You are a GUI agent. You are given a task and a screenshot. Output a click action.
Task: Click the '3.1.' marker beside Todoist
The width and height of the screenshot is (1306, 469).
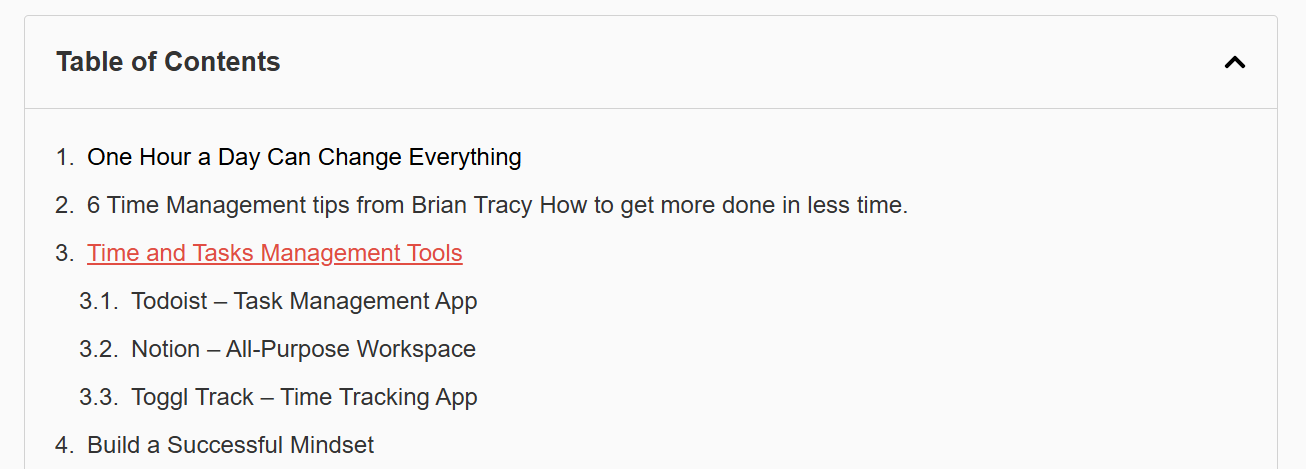(x=99, y=302)
